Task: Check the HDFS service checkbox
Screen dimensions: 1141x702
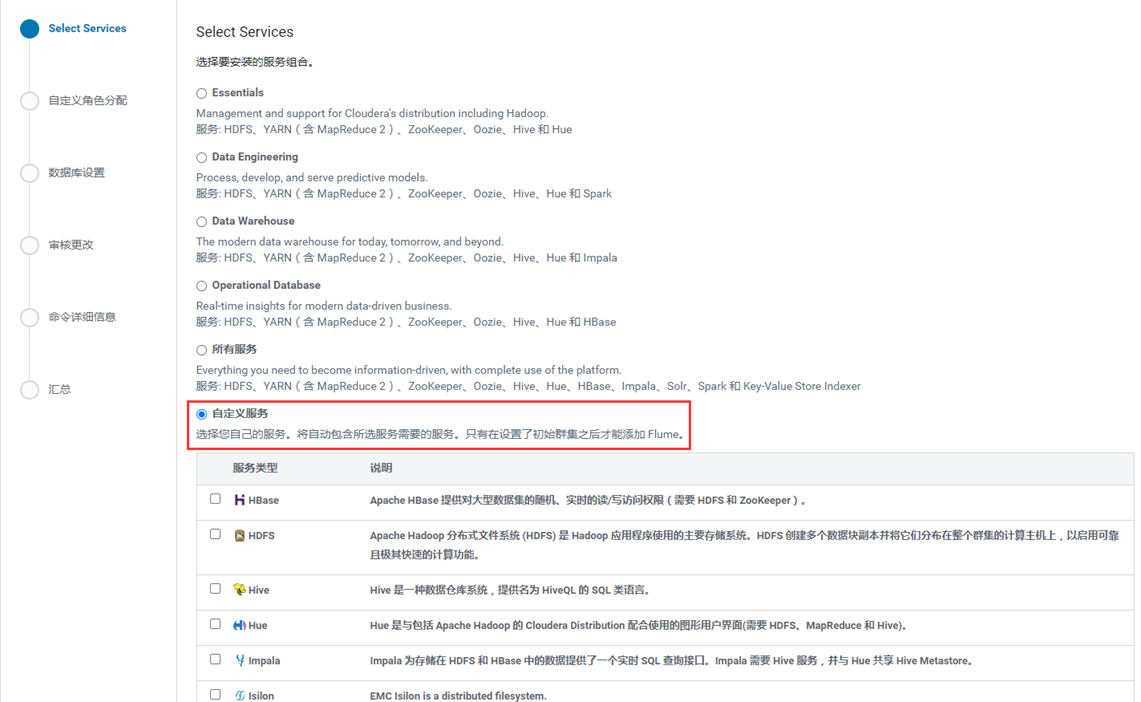Action: [x=215, y=534]
